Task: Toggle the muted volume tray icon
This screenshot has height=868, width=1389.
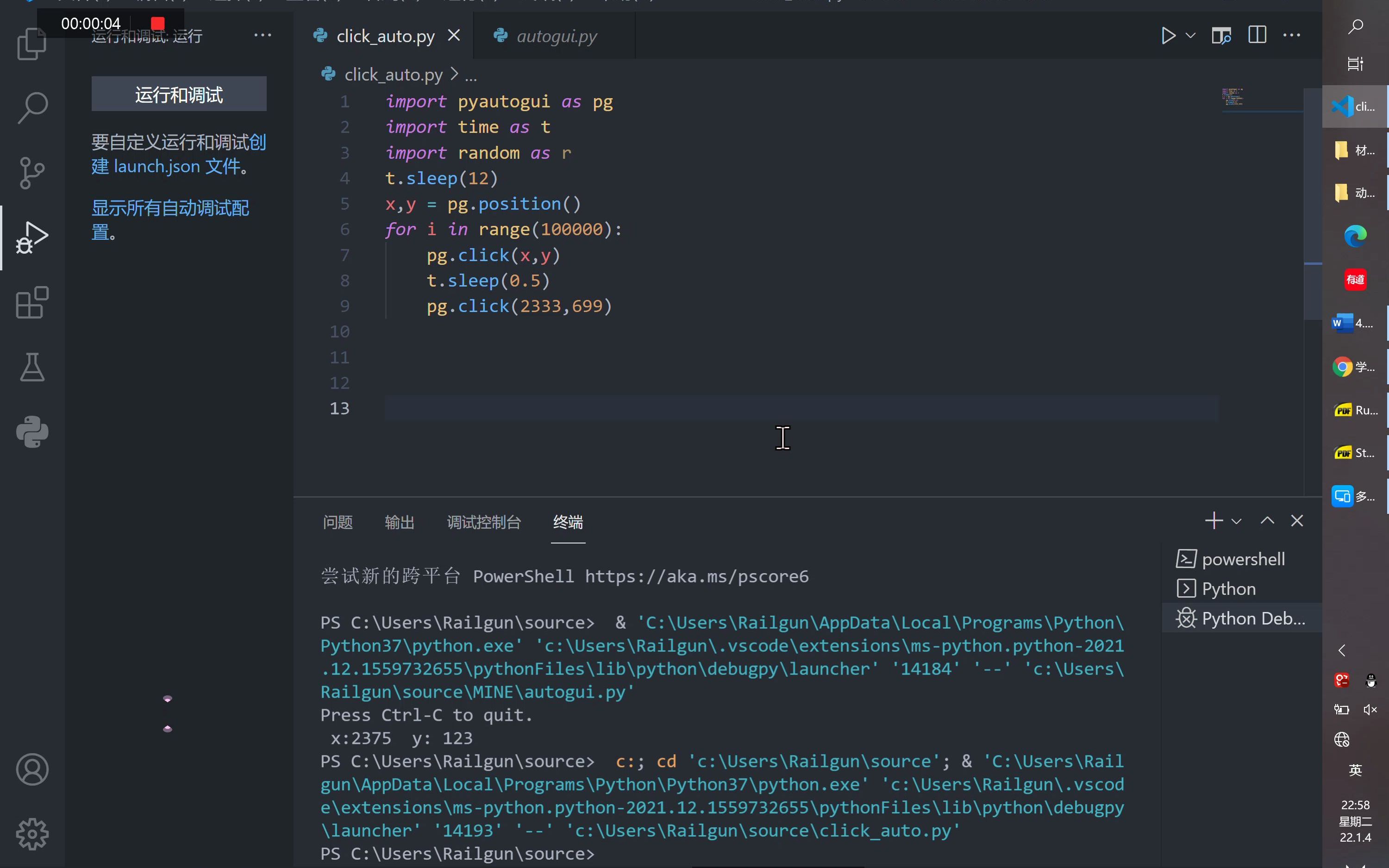Action: (1370, 710)
